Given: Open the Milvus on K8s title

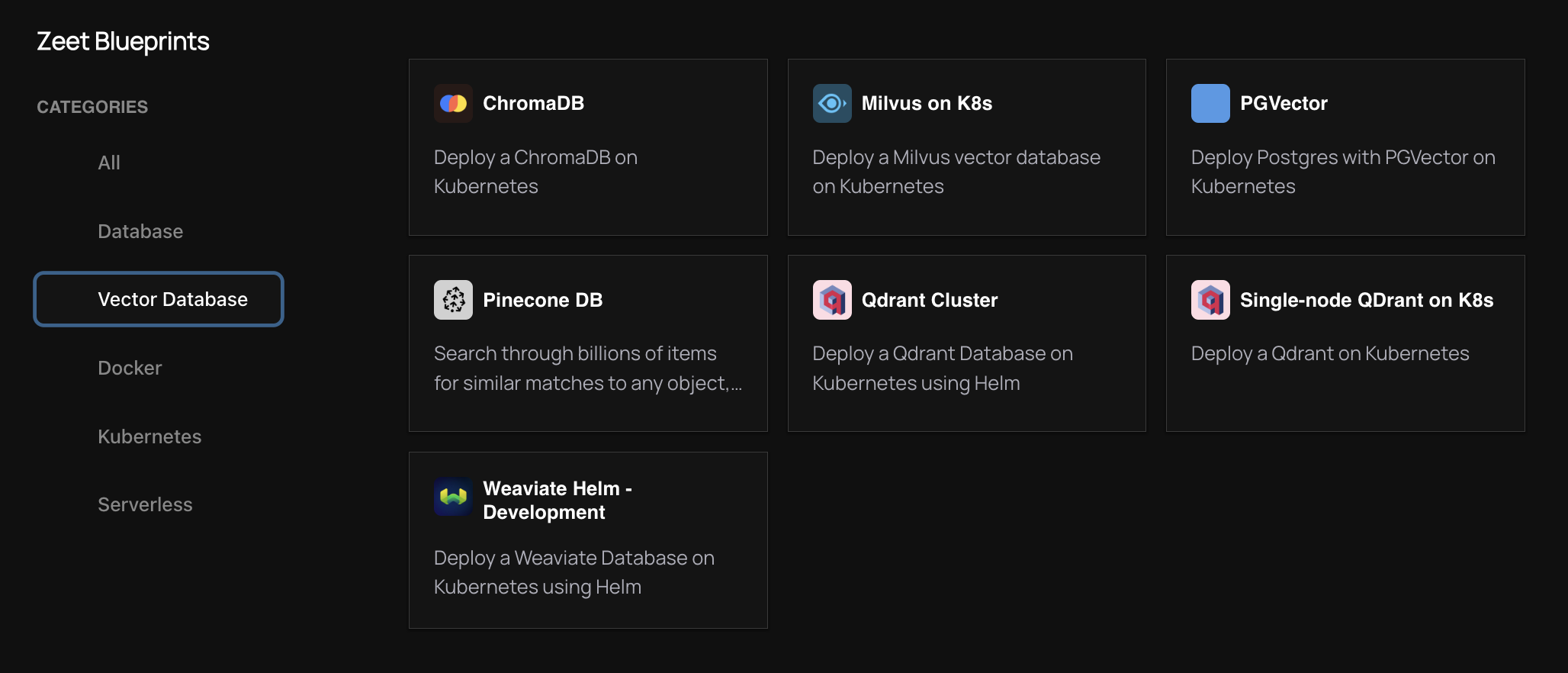Looking at the screenshot, I should pyautogui.click(x=927, y=103).
